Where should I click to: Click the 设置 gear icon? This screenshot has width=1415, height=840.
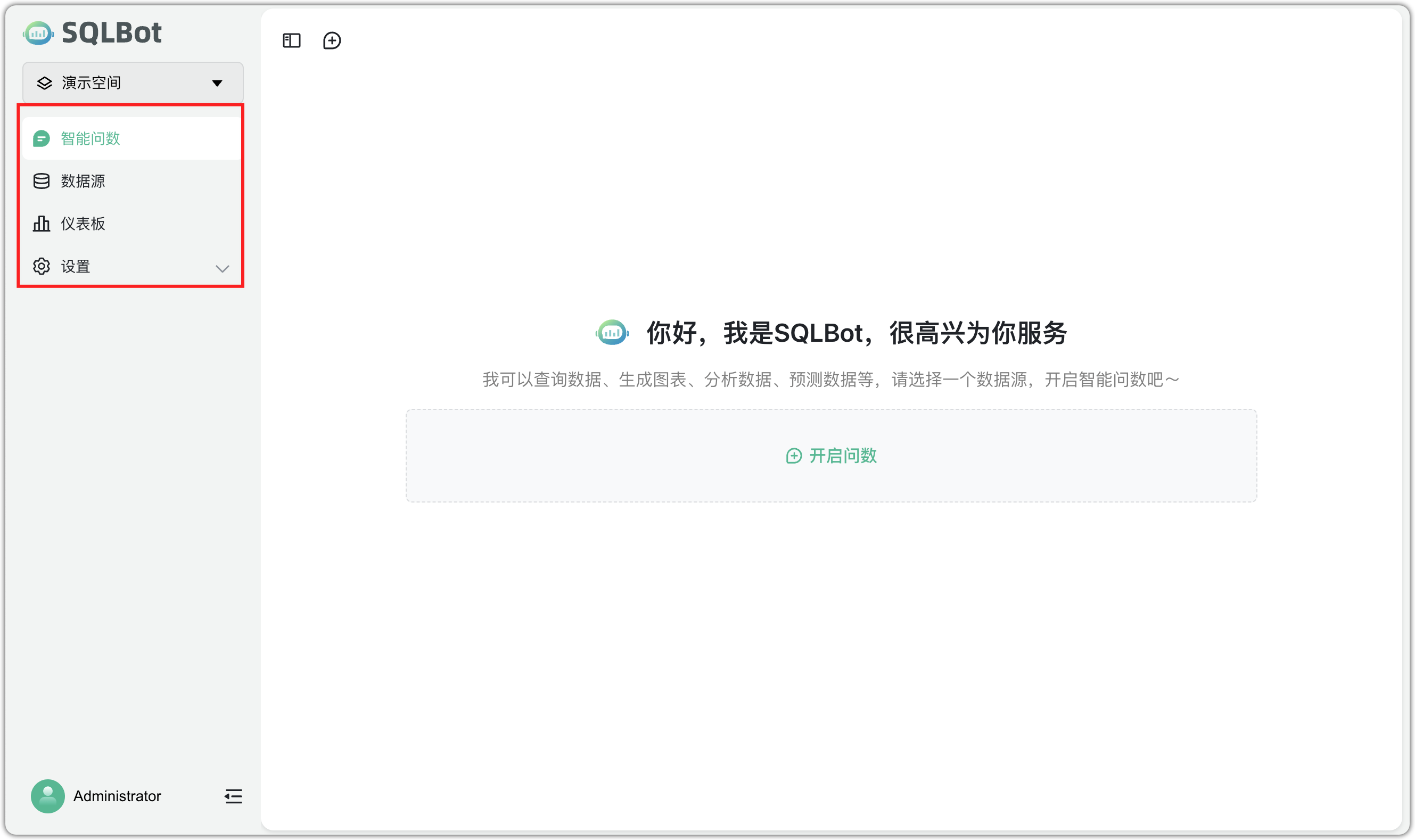[x=42, y=266]
